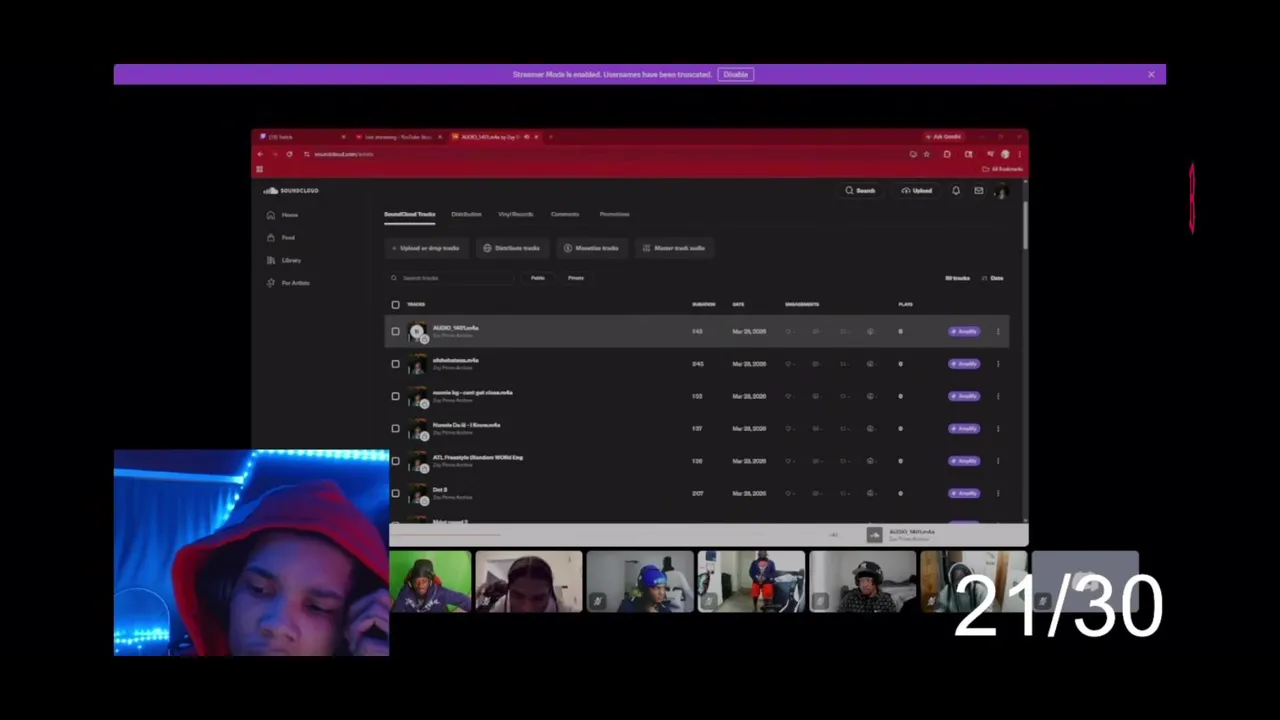Filter tracks by Private

coord(576,278)
